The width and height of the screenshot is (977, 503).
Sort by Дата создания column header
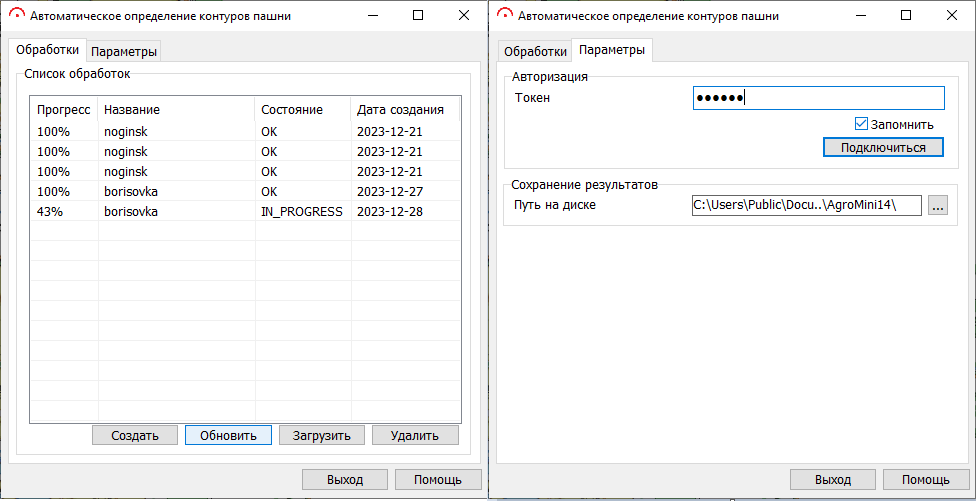tap(403, 109)
